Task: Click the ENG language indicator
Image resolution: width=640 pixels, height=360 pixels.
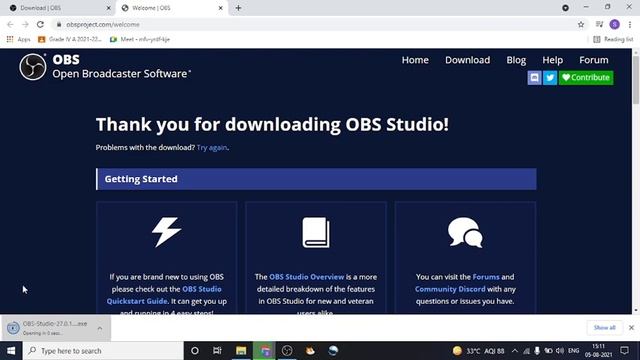Action: click(573, 351)
